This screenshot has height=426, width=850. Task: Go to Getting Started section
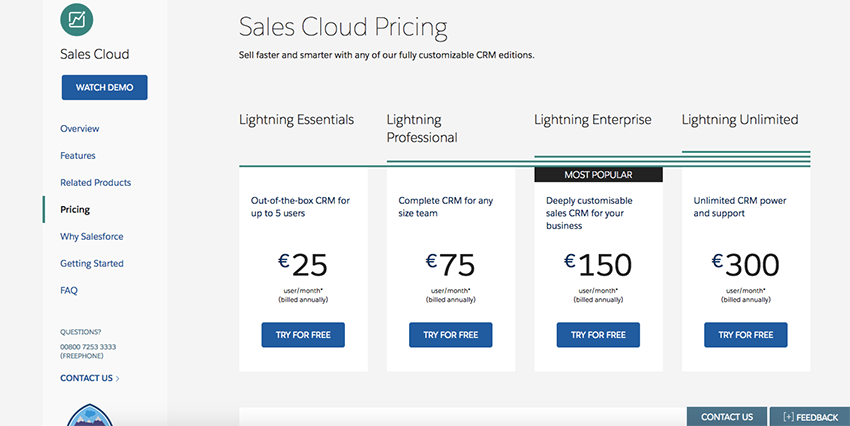click(92, 263)
